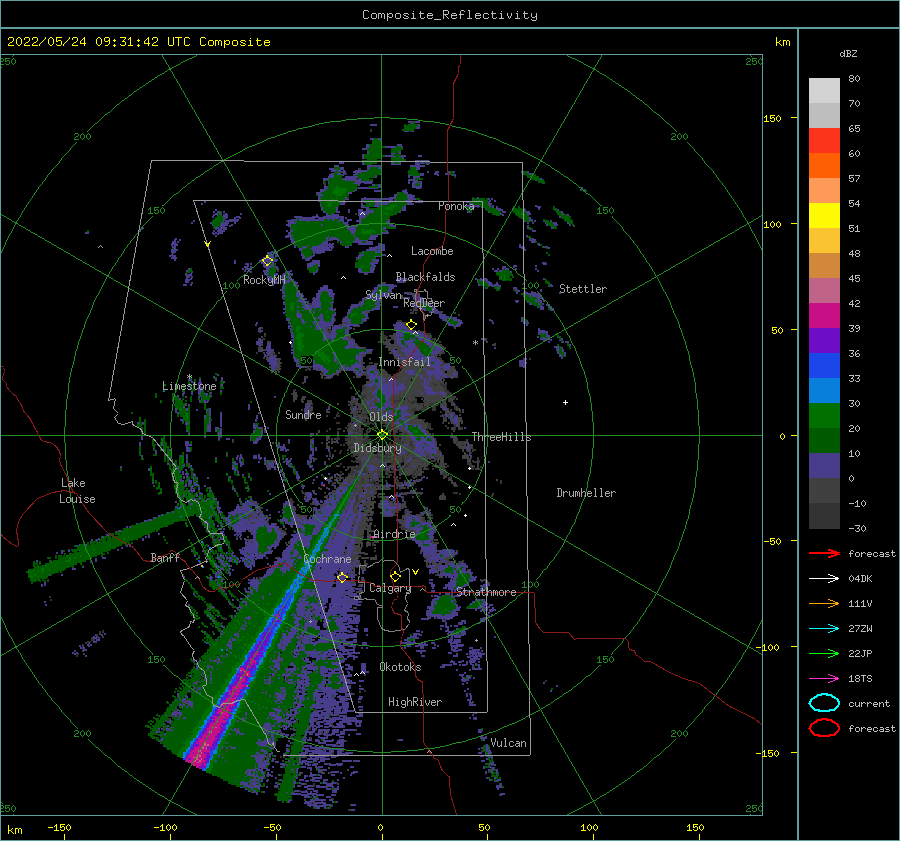The width and height of the screenshot is (900, 841).
Task: Click the Limestone label
Action: pos(189,386)
